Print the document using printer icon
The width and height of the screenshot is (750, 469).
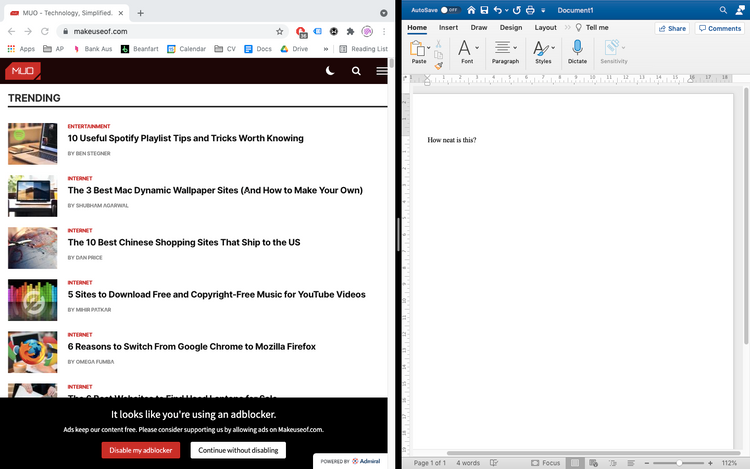tap(530, 10)
